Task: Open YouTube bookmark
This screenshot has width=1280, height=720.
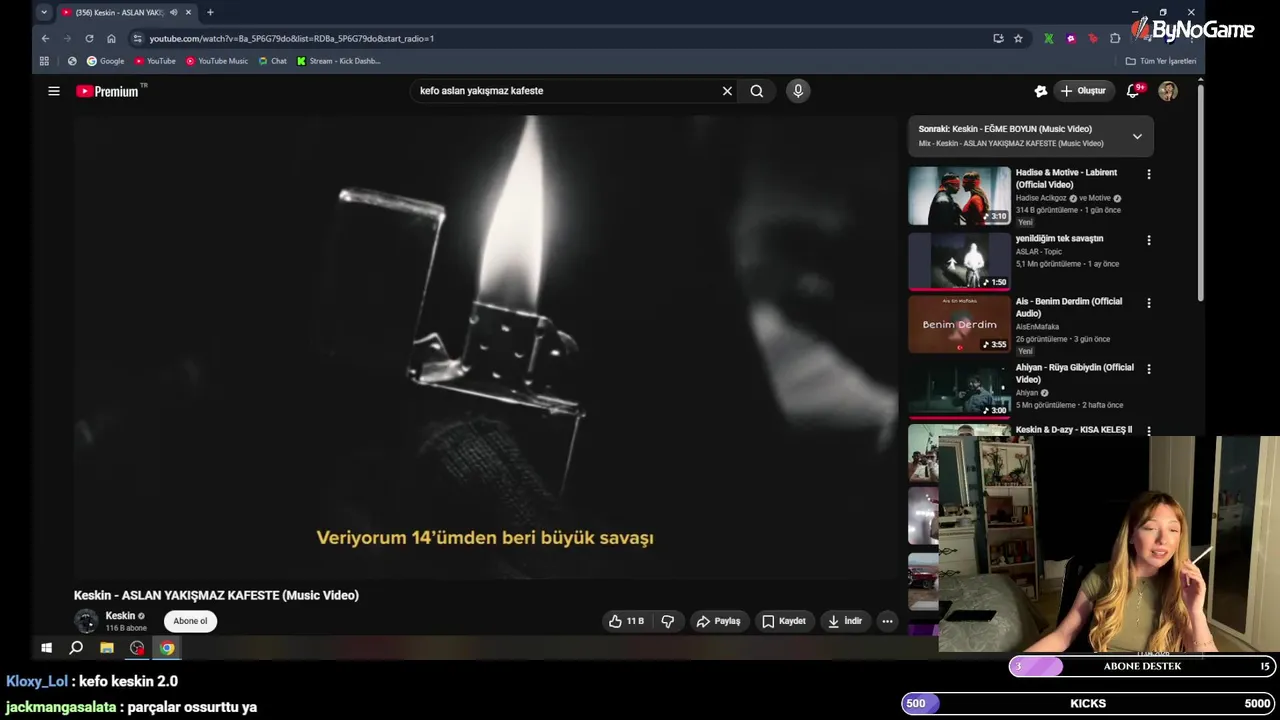Action: point(155,61)
